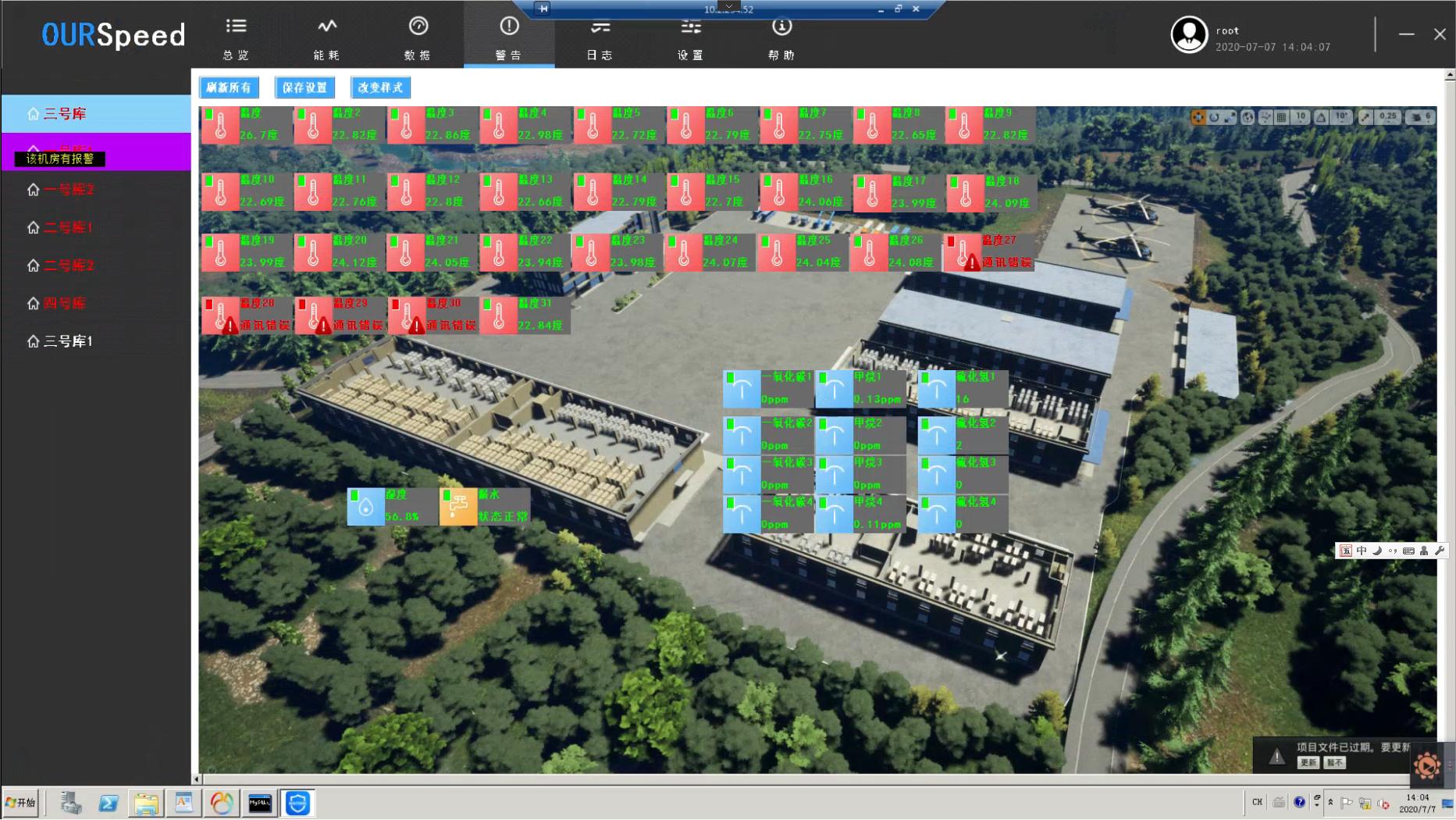Open the MySQL console in taskbar
Image resolution: width=1456 pixels, height=820 pixels.
tap(259, 803)
